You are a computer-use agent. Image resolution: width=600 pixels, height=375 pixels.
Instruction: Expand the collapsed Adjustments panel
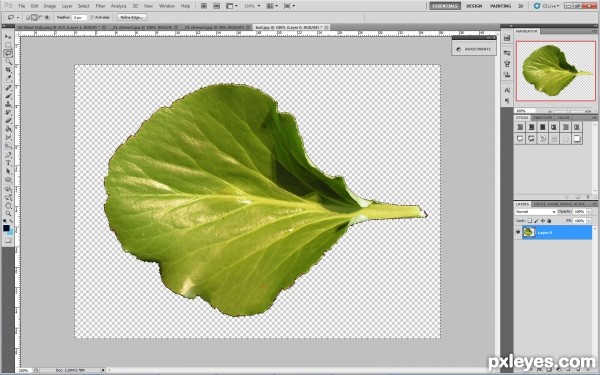tap(474, 49)
